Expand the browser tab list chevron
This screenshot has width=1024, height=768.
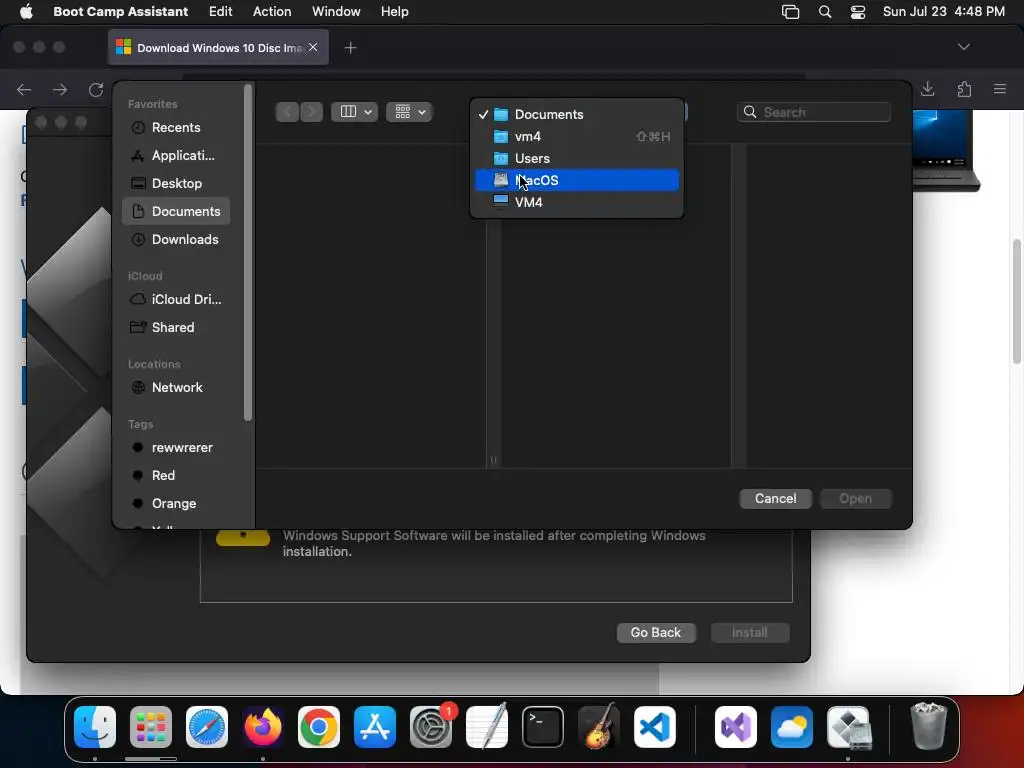tap(964, 47)
